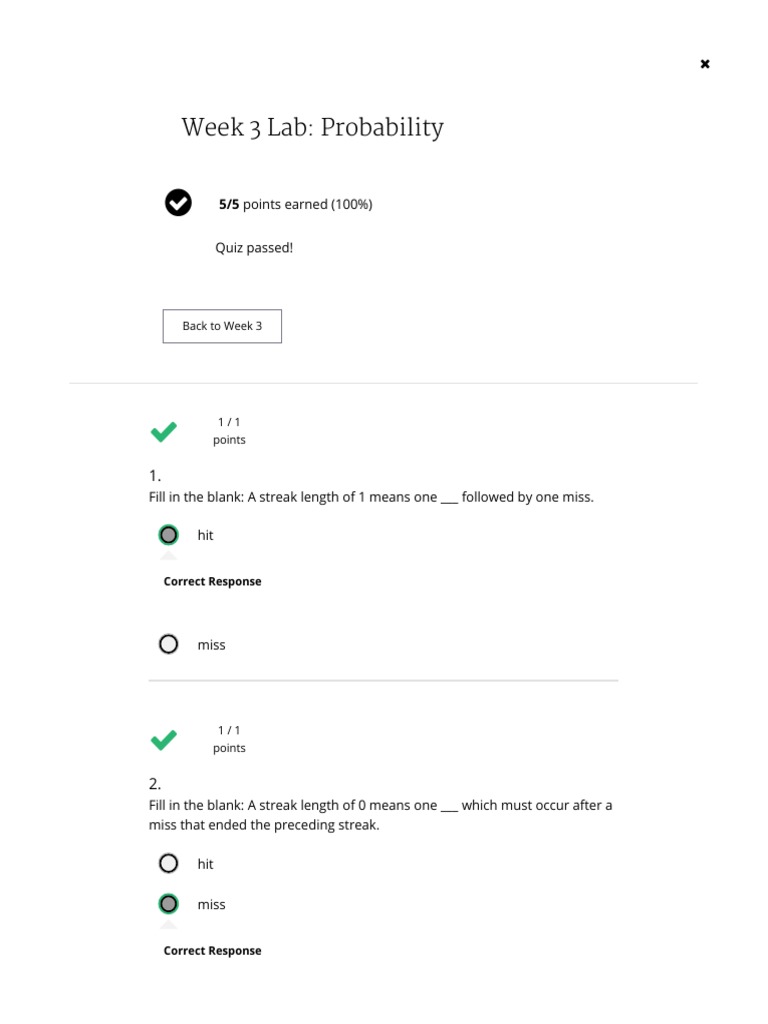Click the 'miss' option label in question 2

[211, 904]
